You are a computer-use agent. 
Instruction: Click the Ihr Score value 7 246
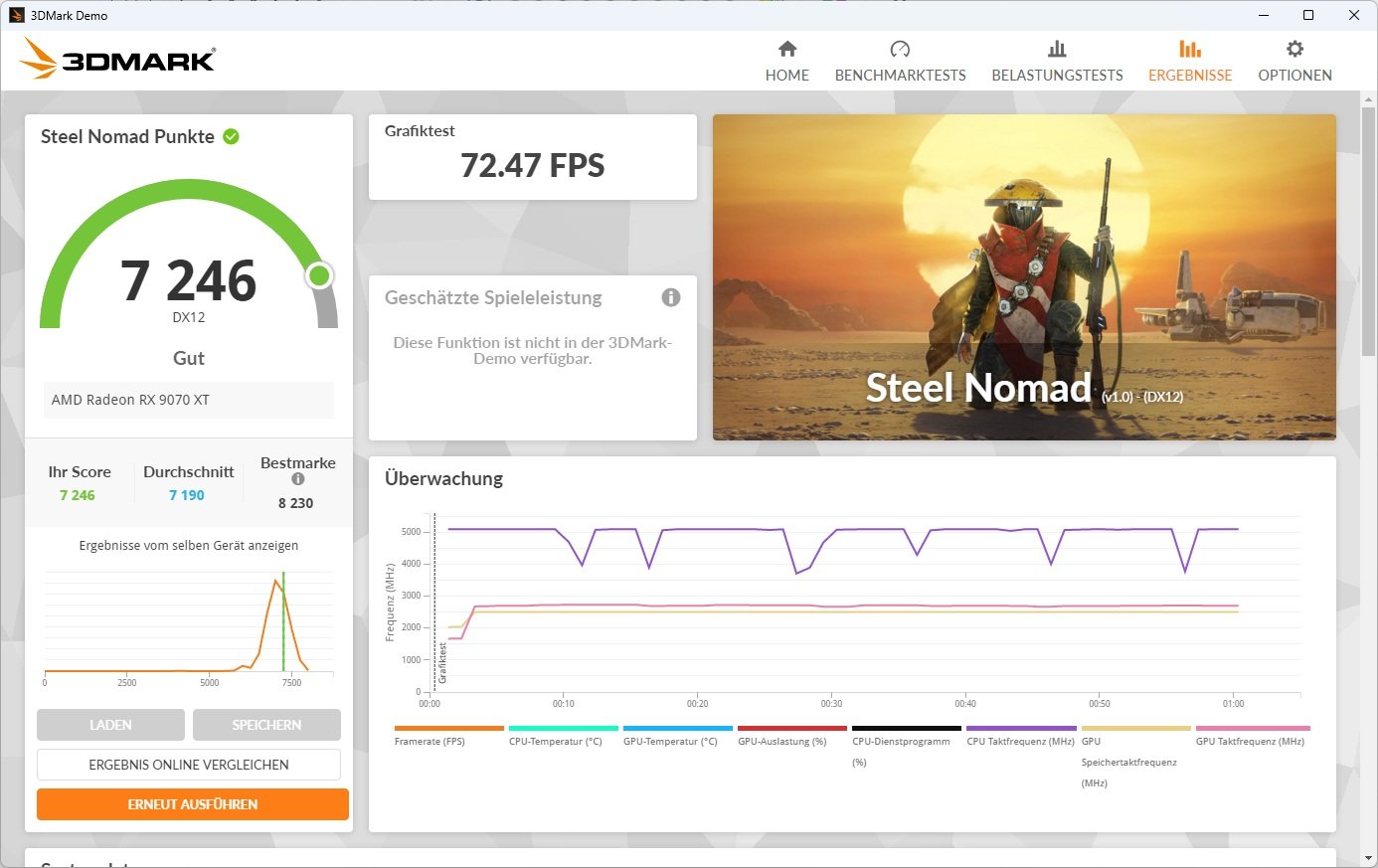click(x=78, y=495)
